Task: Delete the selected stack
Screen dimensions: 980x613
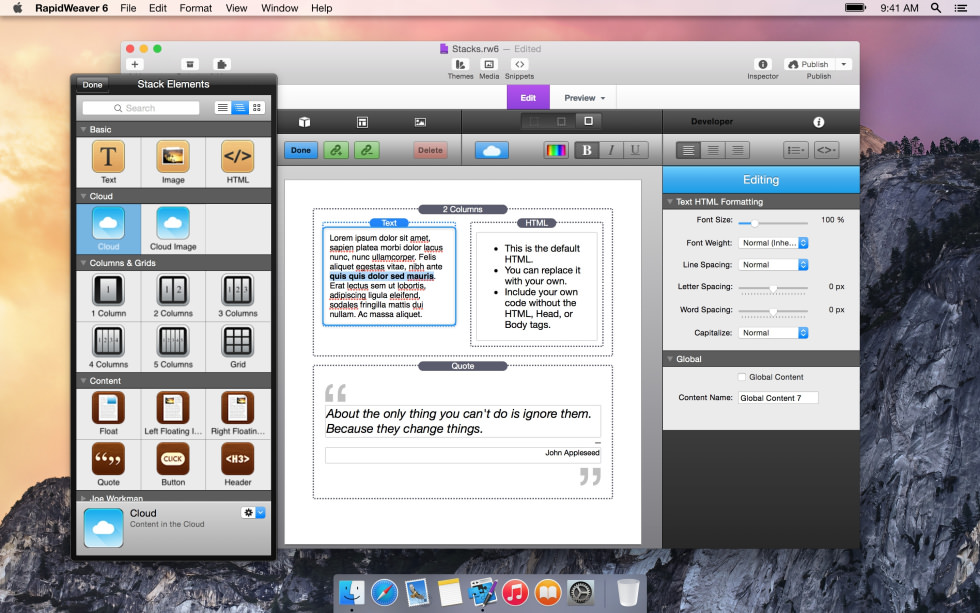Action: point(430,150)
